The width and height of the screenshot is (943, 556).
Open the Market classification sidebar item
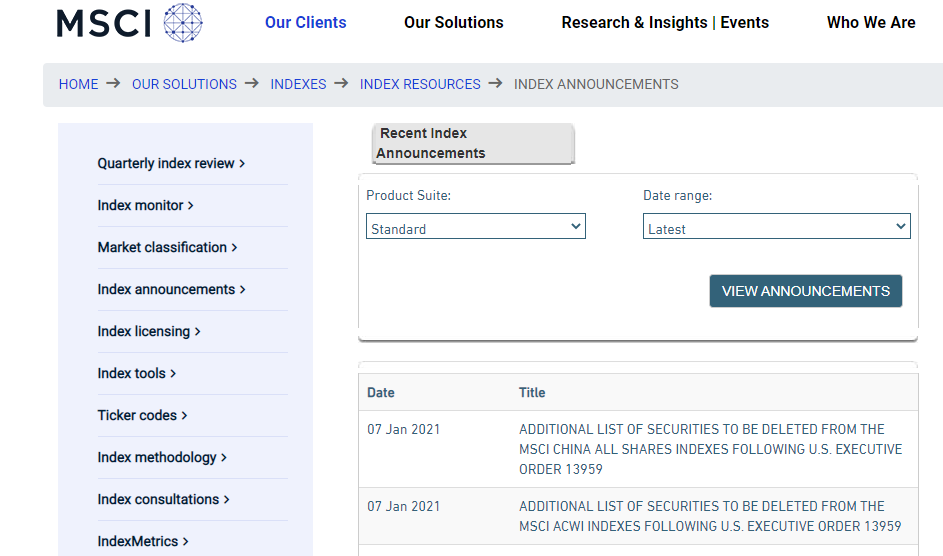pyautogui.click(x=167, y=247)
